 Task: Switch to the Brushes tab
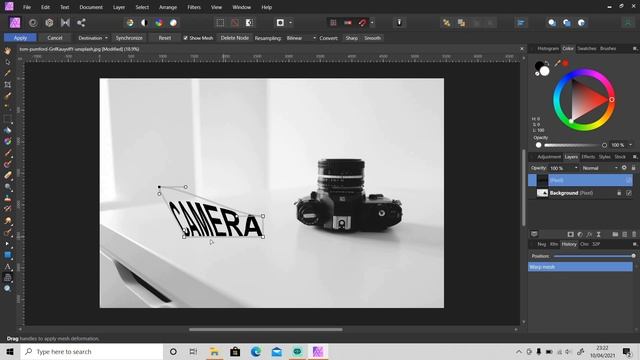[608, 49]
